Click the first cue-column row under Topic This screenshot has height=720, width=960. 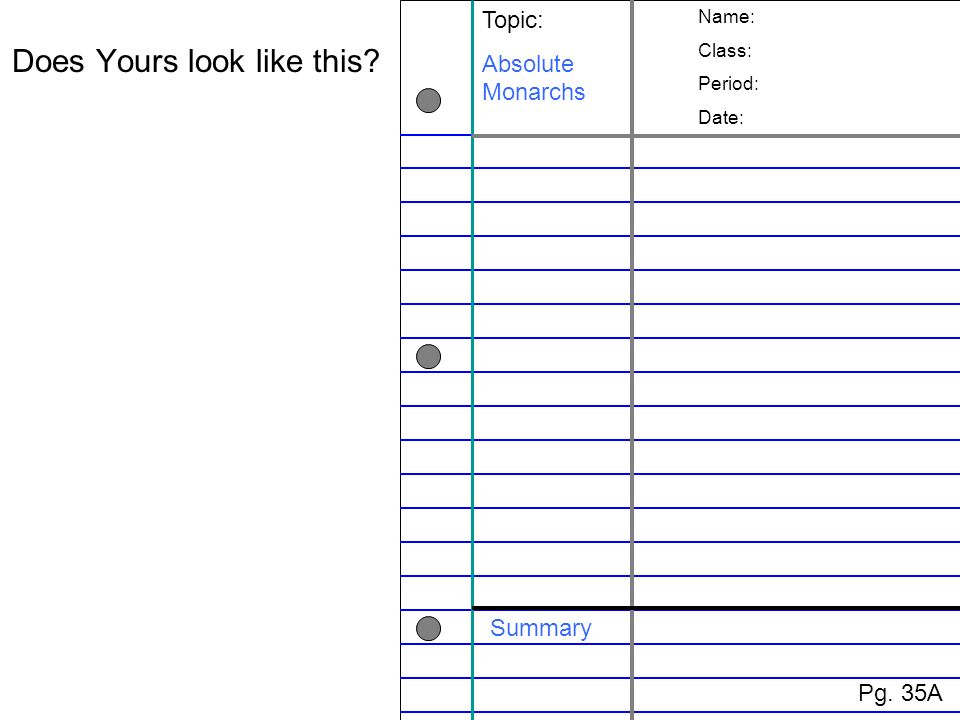[x=552, y=152]
